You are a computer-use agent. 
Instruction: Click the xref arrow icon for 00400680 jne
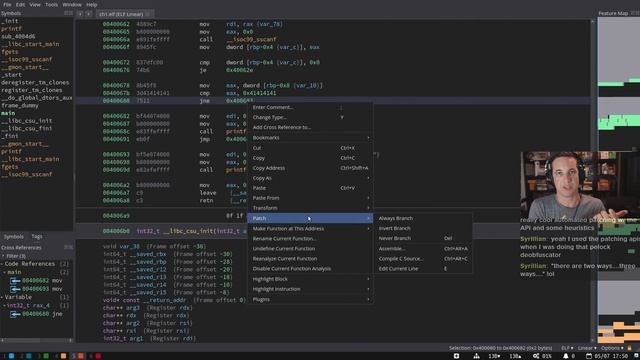coord(16,314)
